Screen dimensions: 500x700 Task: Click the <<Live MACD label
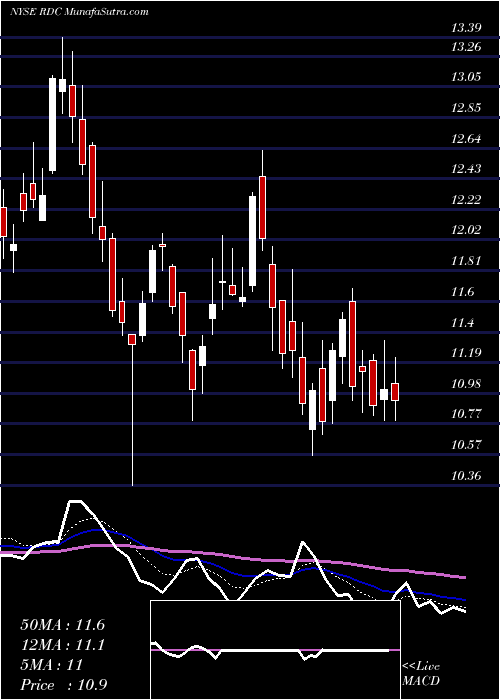coord(421,673)
